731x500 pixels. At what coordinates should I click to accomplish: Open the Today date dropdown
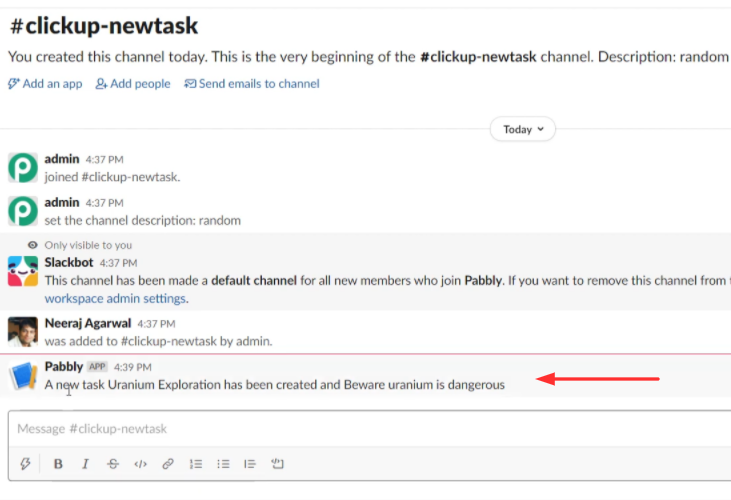[523, 129]
